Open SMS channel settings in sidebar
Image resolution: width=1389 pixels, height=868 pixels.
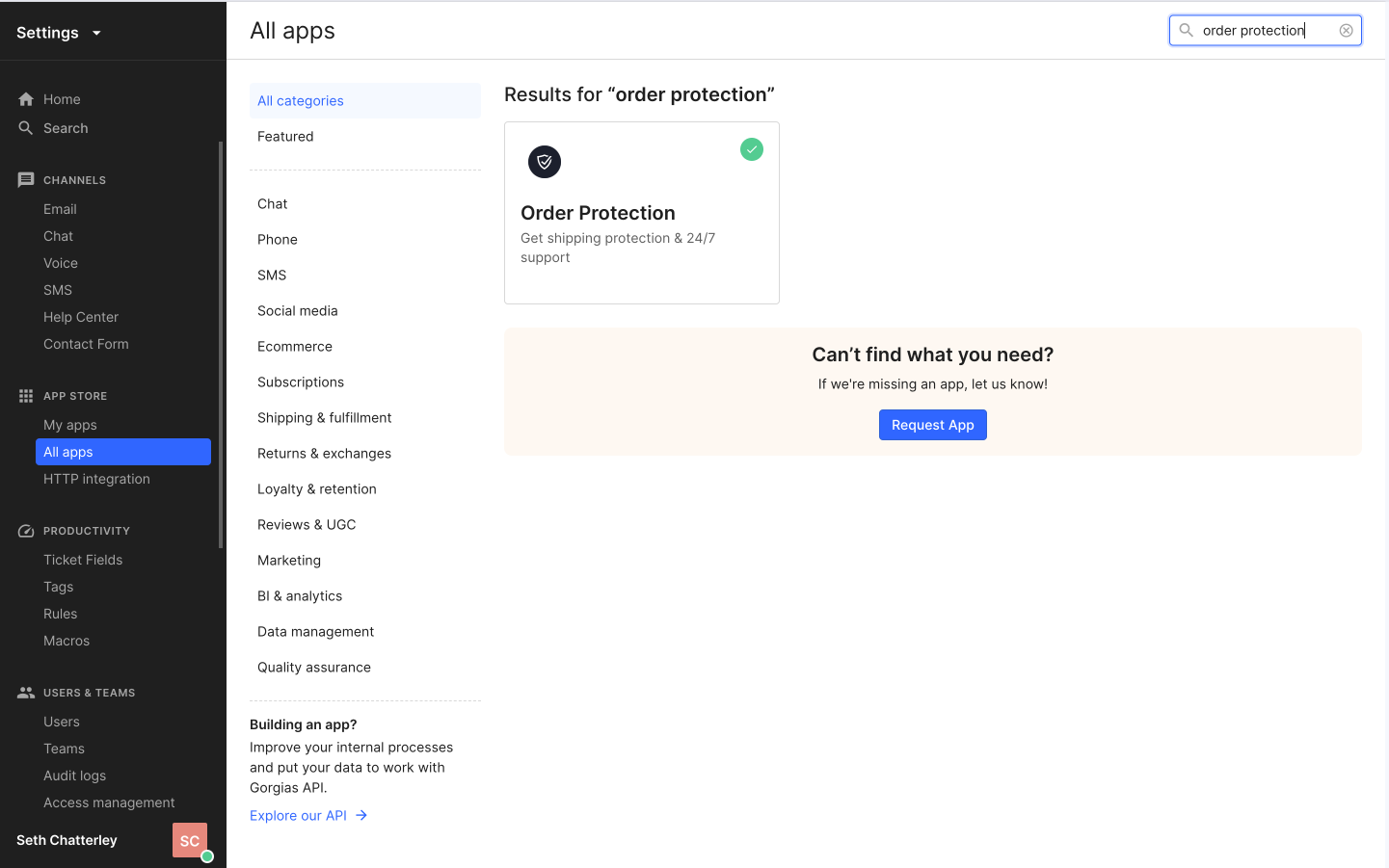click(58, 290)
